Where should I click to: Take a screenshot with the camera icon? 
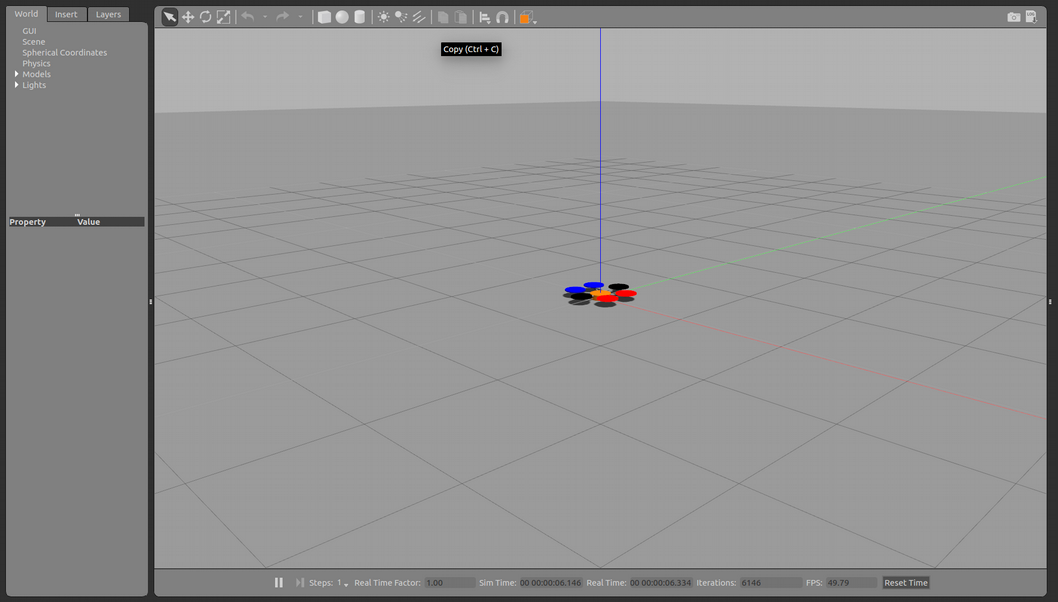click(1013, 16)
